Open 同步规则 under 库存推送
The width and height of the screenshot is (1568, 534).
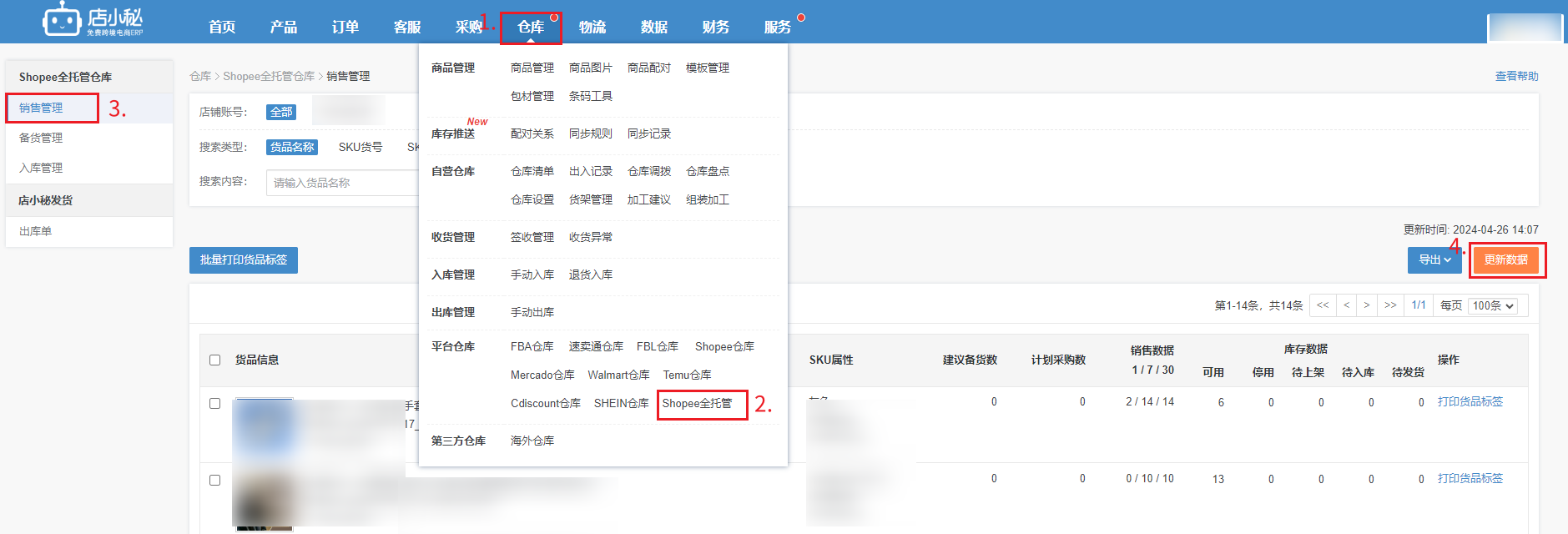pyautogui.click(x=591, y=133)
